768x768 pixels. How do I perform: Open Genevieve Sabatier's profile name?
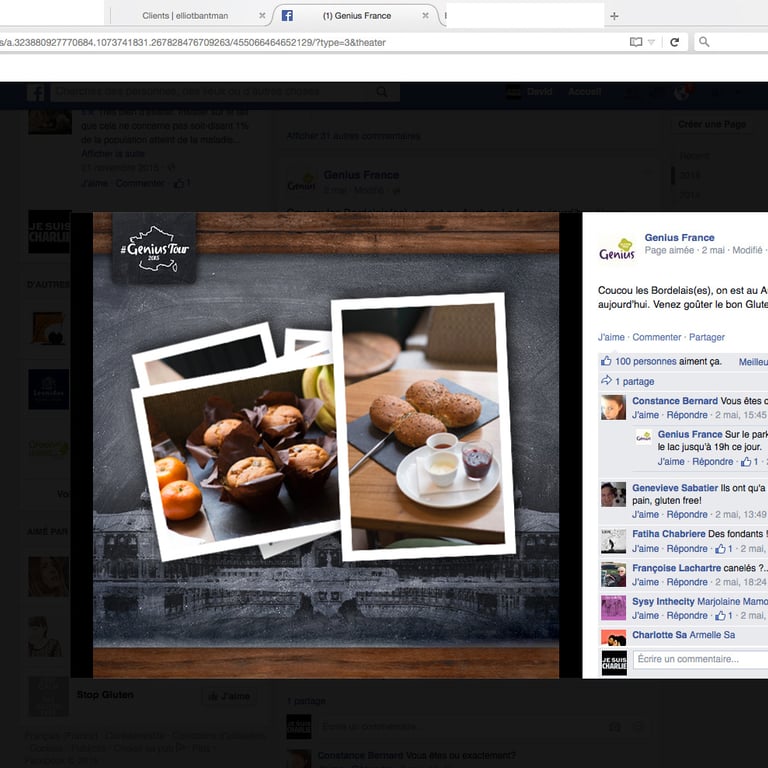click(x=675, y=488)
